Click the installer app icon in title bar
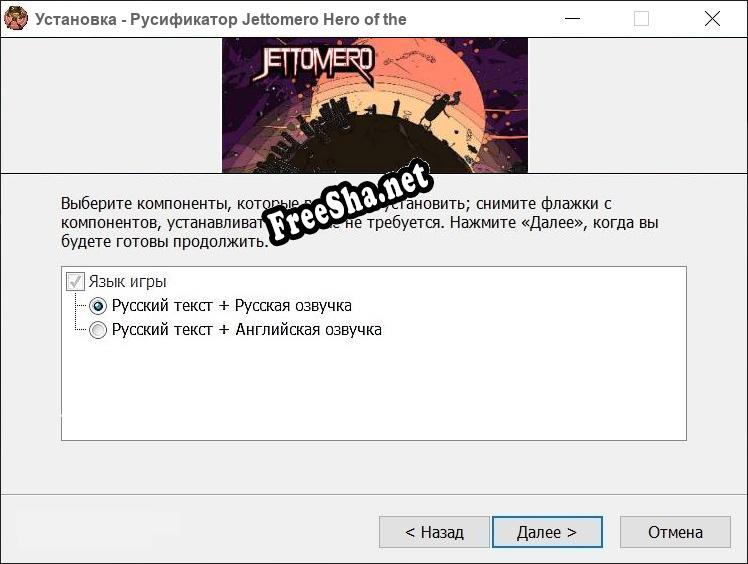The image size is (748, 564). coord(16,19)
